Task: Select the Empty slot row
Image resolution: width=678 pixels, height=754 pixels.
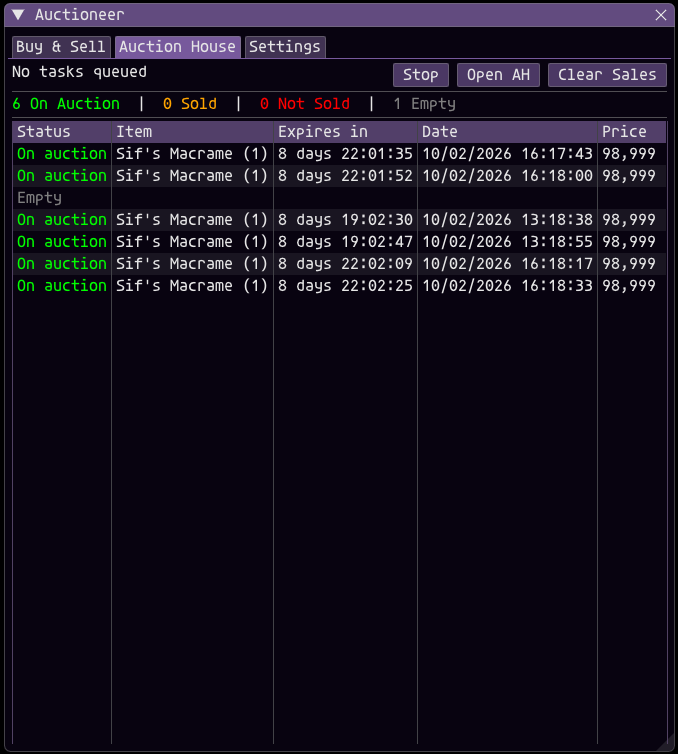Action: coord(339,198)
